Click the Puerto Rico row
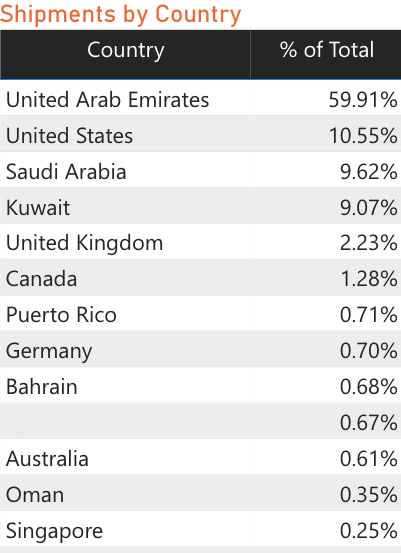Image resolution: width=401 pixels, height=553 pixels. pos(200,315)
